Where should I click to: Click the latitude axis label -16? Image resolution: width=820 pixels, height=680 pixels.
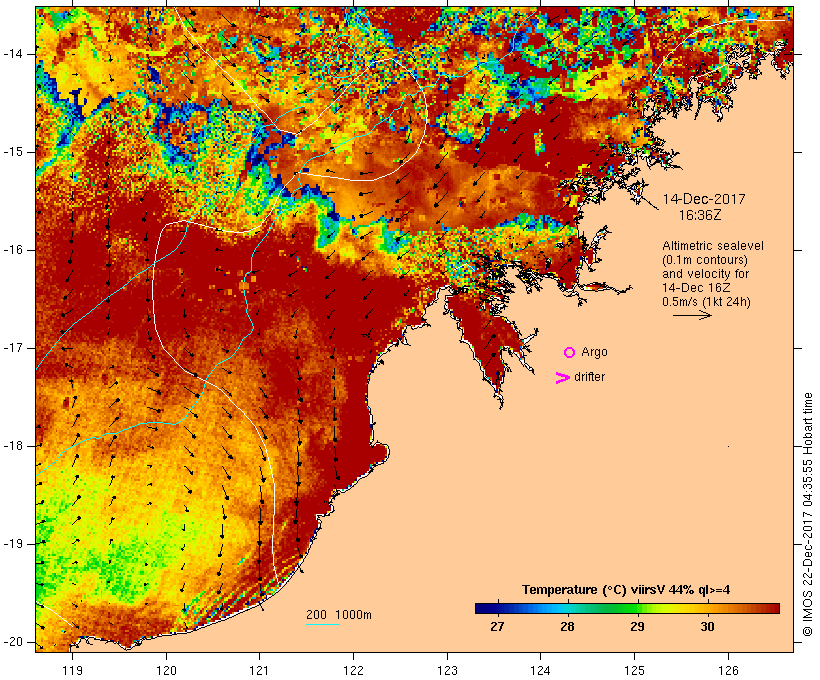(12, 250)
